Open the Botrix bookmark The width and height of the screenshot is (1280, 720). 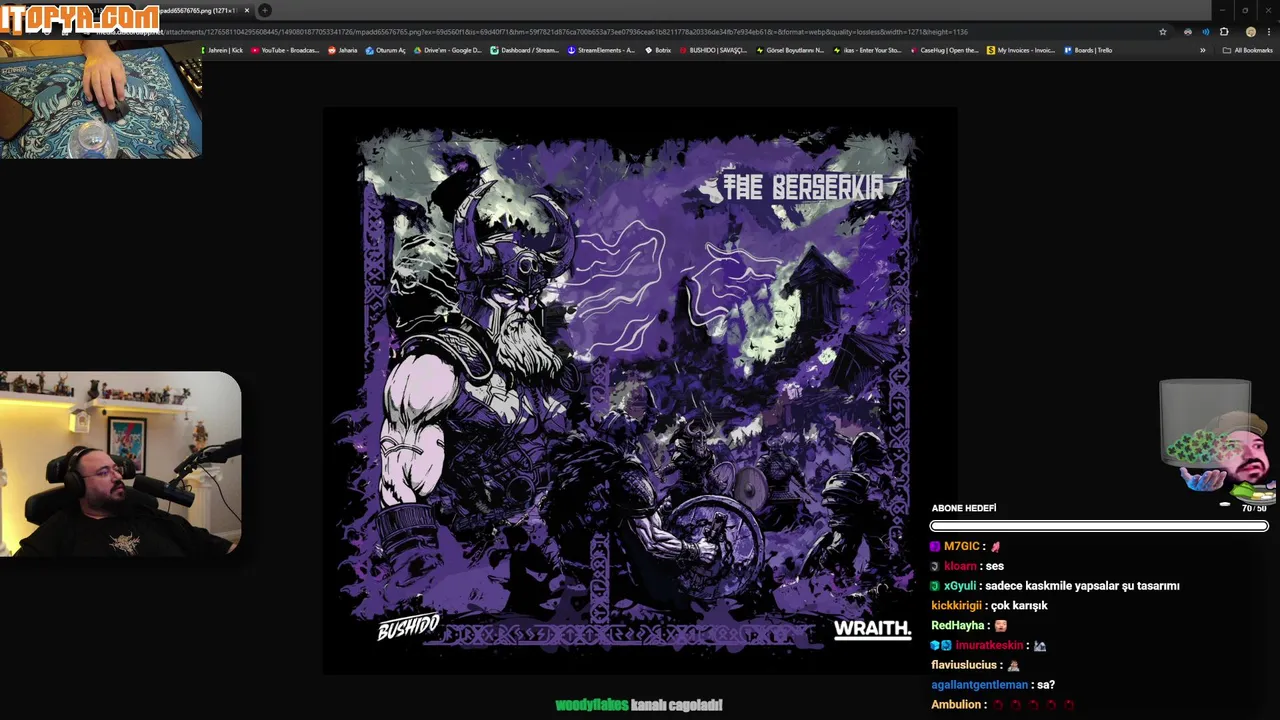pyautogui.click(x=657, y=50)
